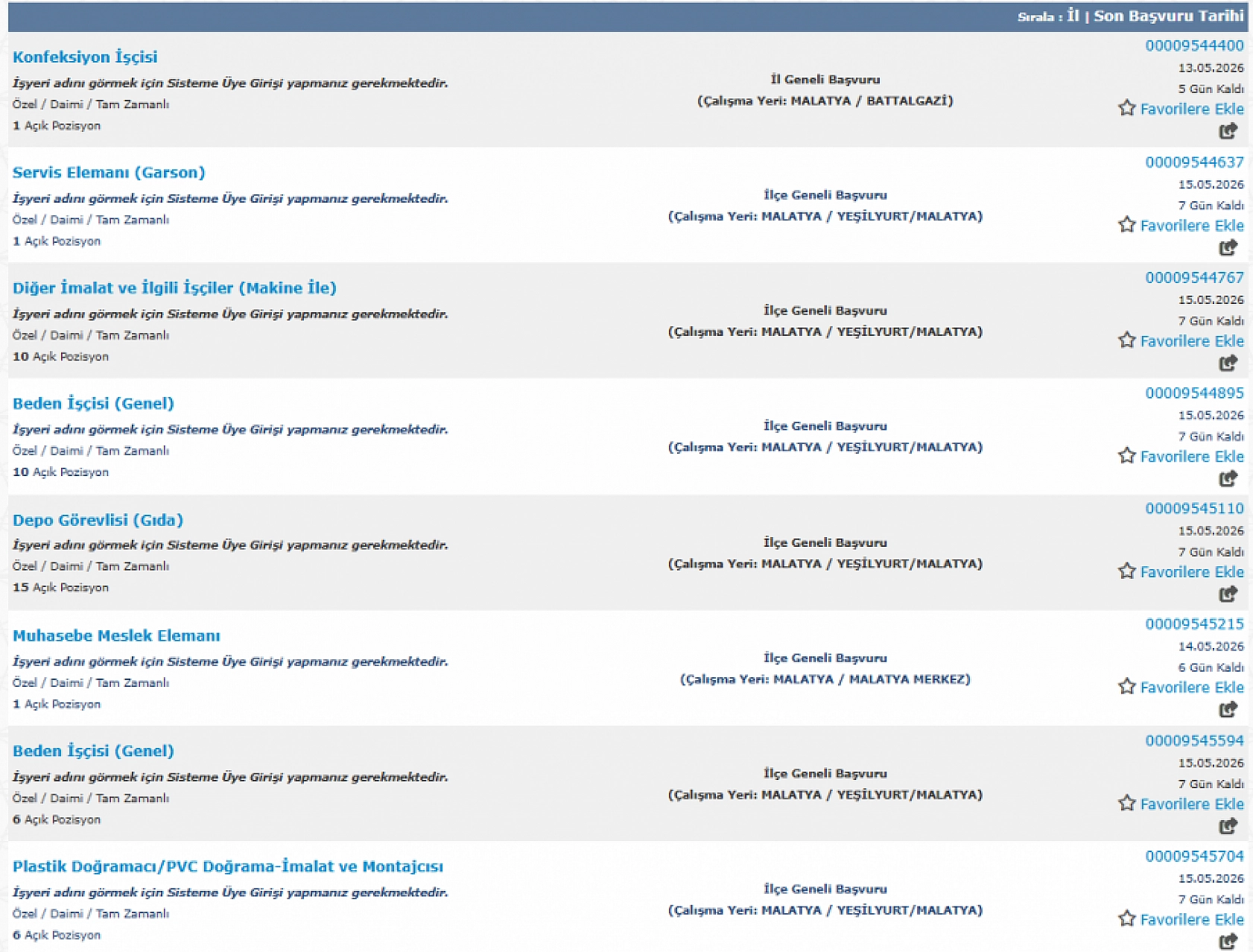Open listing number 00009545704
This screenshot has width=1253, height=952.
pyautogui.click(x=1194, y=856)
